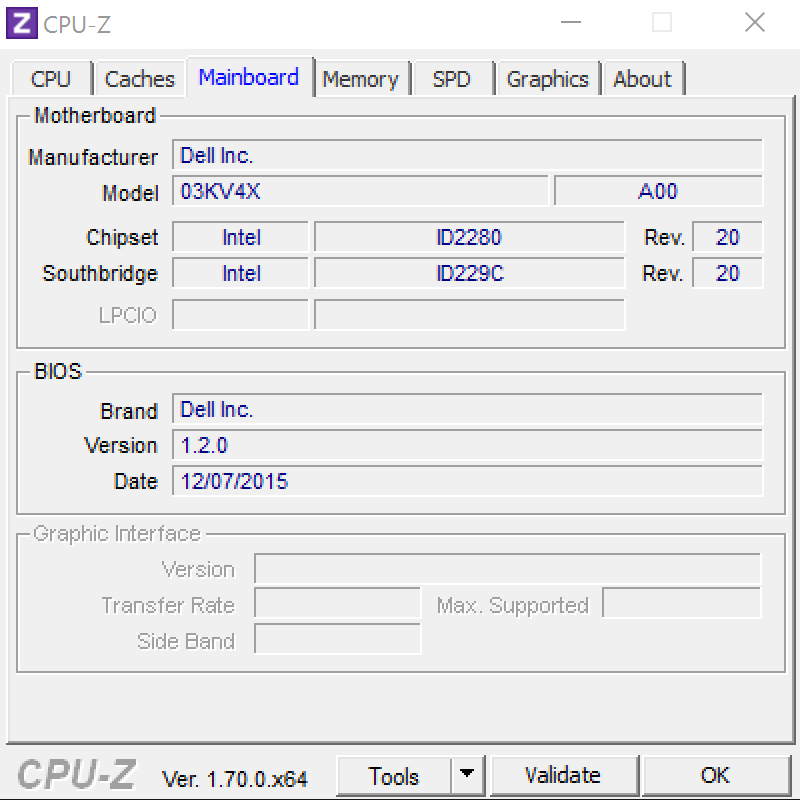
Task: Click the Validate button
Action: (563, 776)
